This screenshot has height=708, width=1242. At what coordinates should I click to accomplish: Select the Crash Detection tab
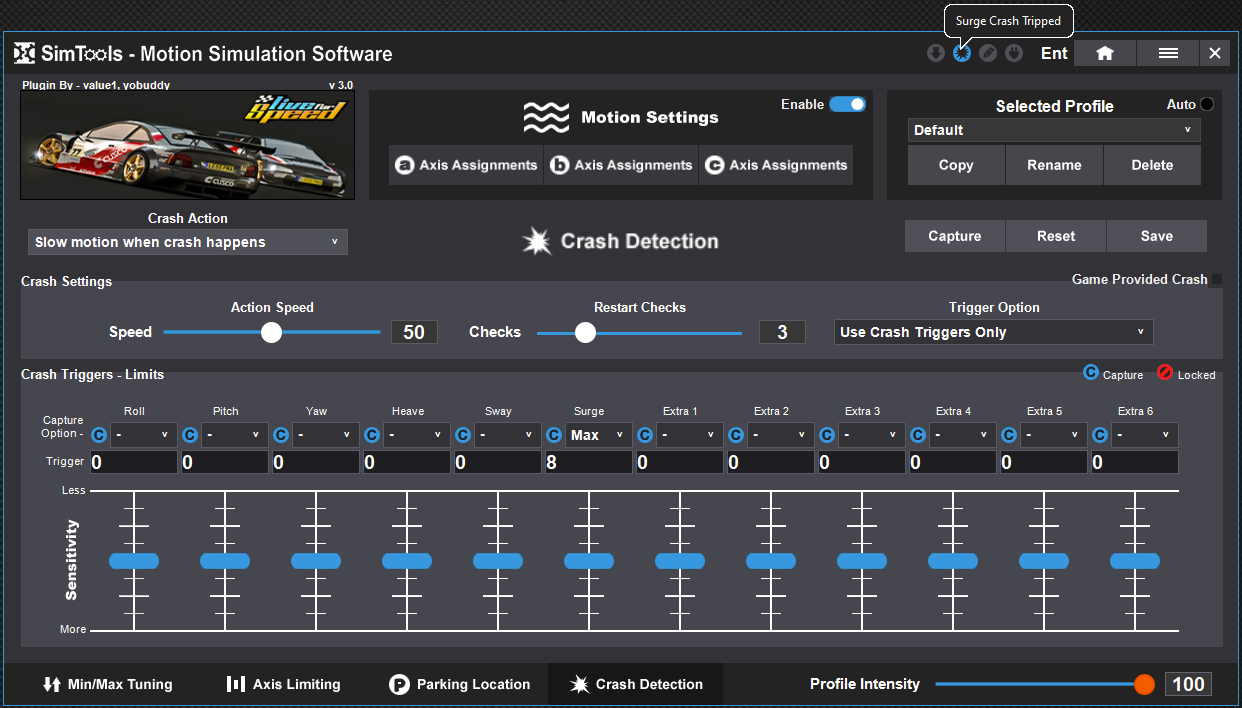pyautogui.click(x=636, y=684)
